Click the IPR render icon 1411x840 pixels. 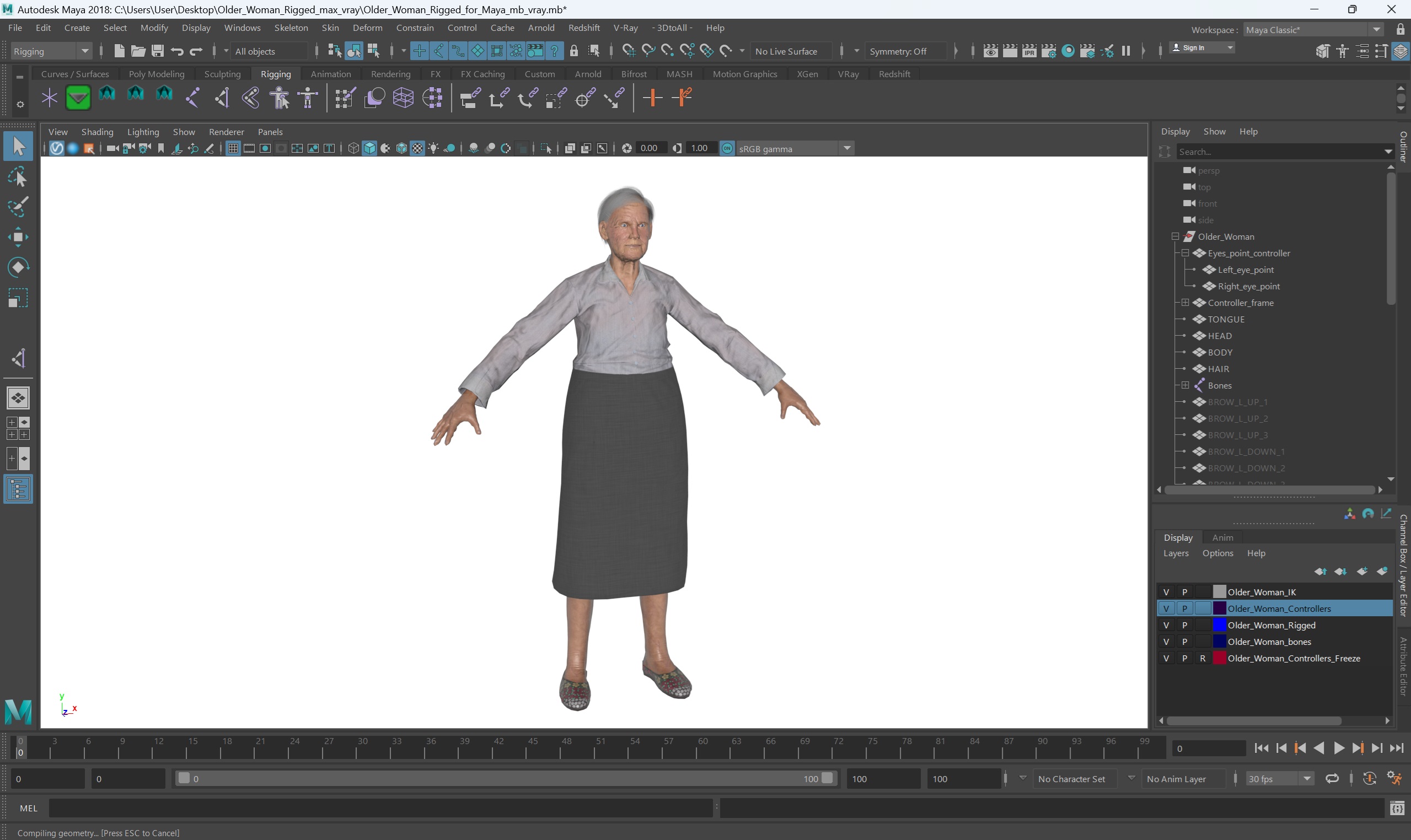[1029, 51]
